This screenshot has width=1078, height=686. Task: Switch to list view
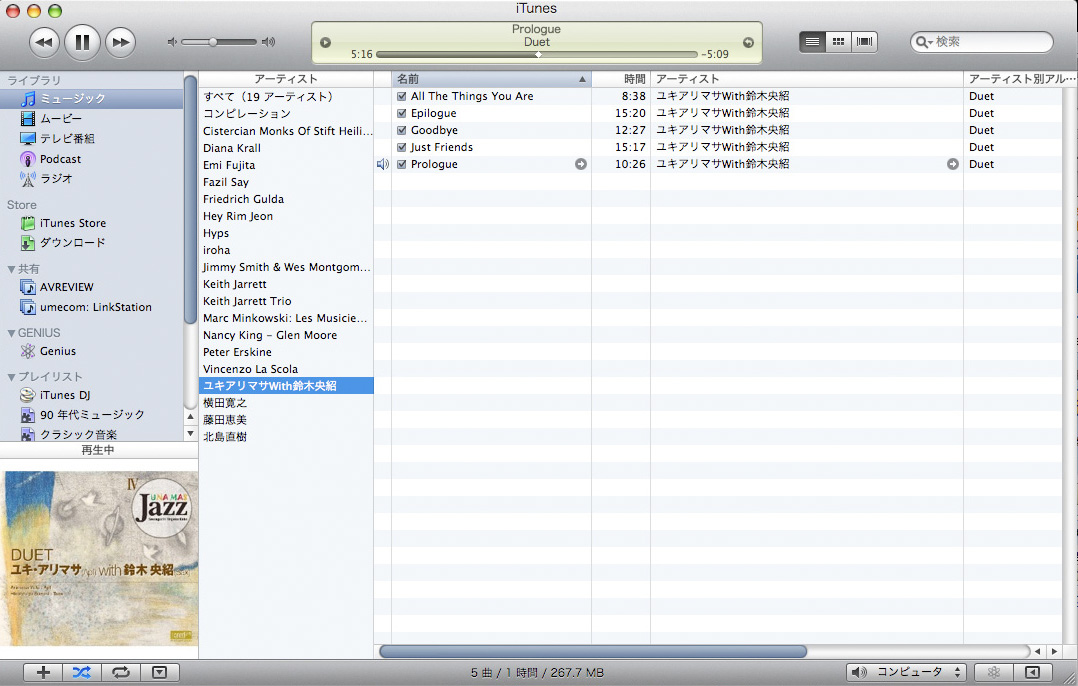click(813, 42)
